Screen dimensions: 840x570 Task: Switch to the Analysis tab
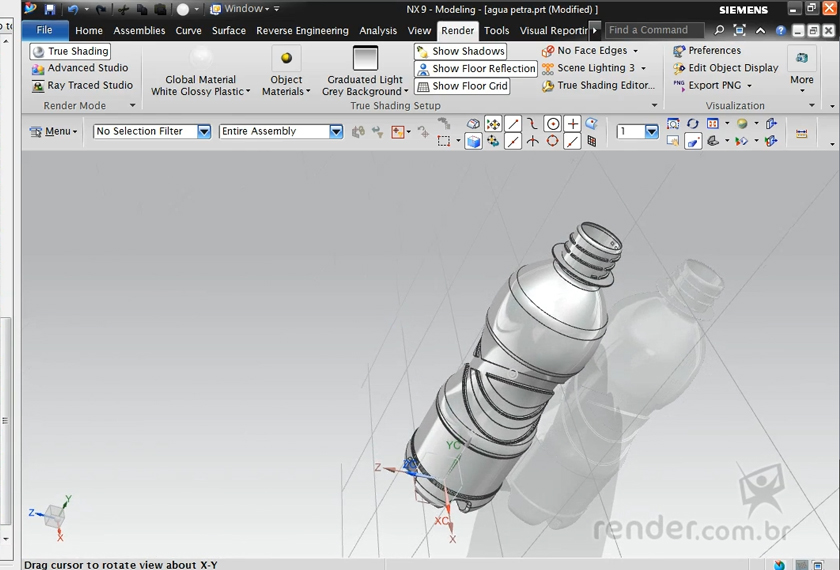(378, 31)
